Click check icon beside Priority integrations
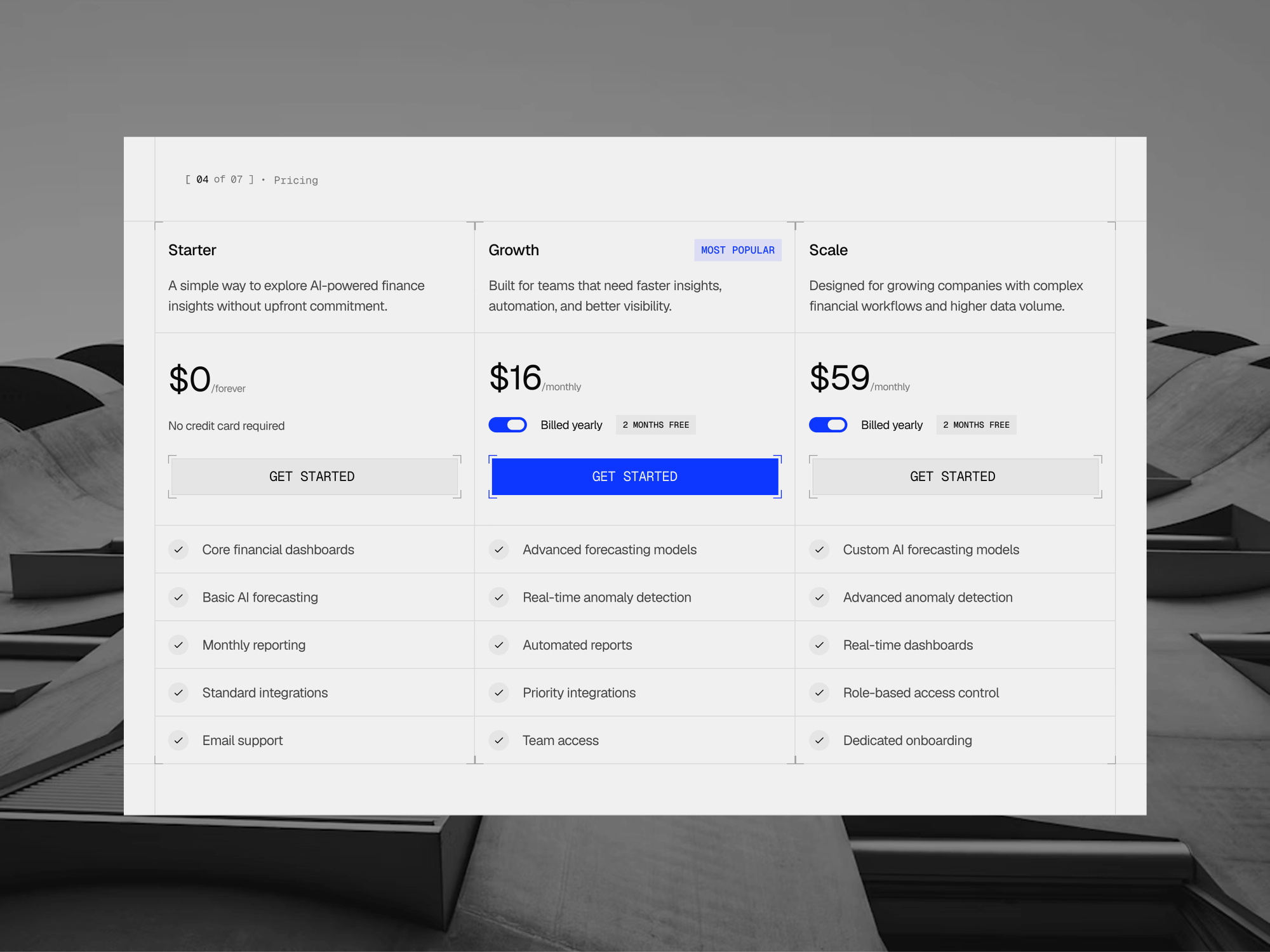 click(499, 692)
